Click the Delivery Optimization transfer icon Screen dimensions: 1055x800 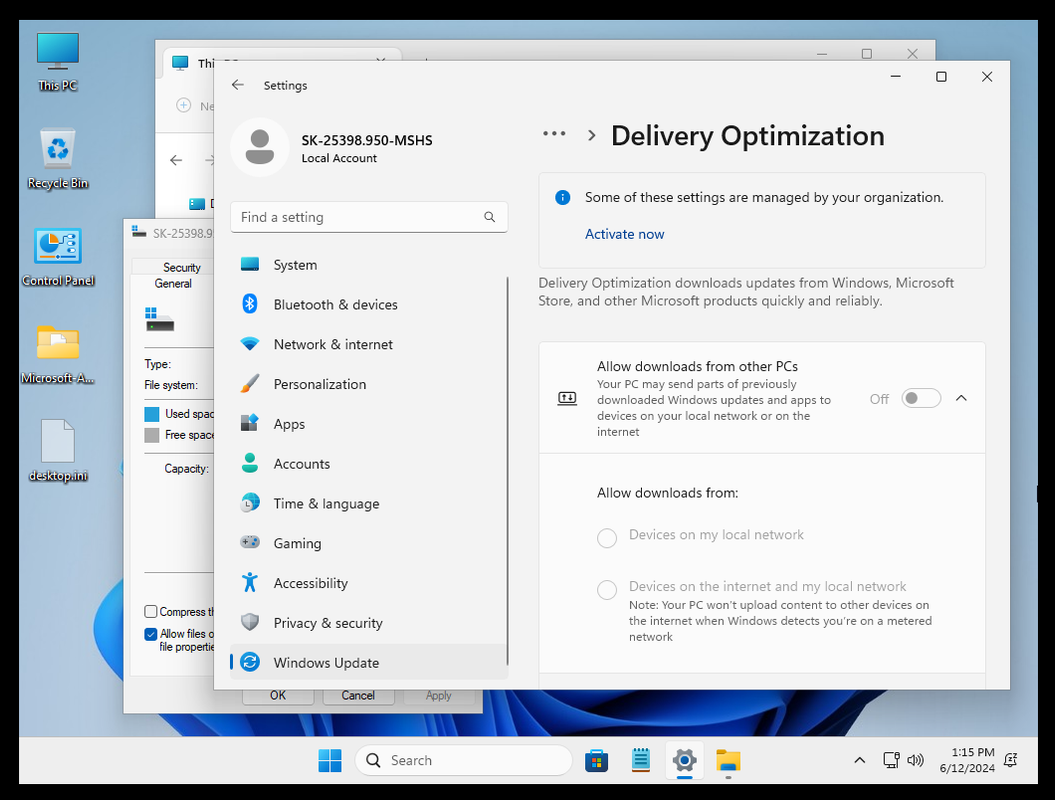tap(567, 398)
